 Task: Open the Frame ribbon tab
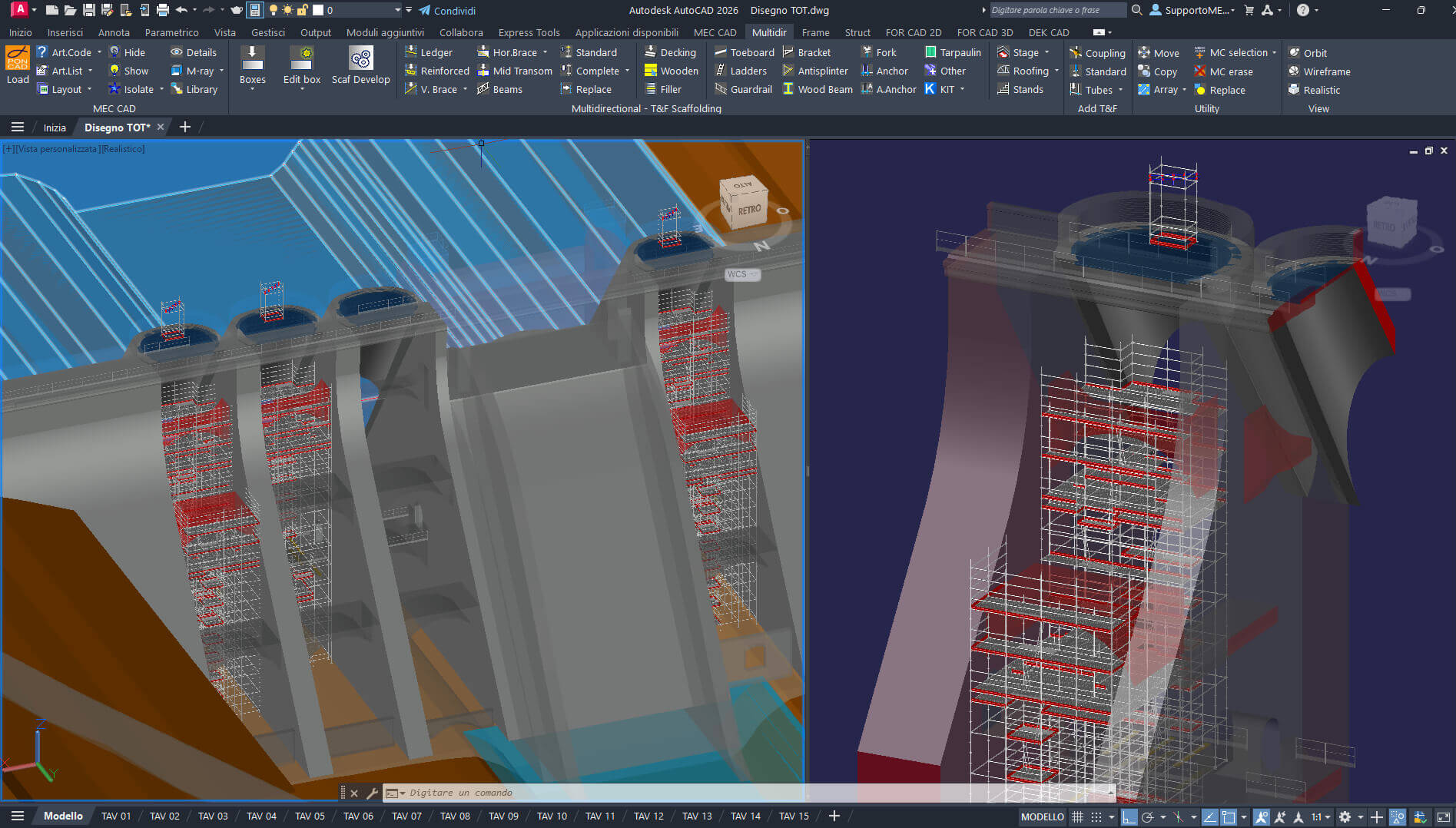coord(815,32)
